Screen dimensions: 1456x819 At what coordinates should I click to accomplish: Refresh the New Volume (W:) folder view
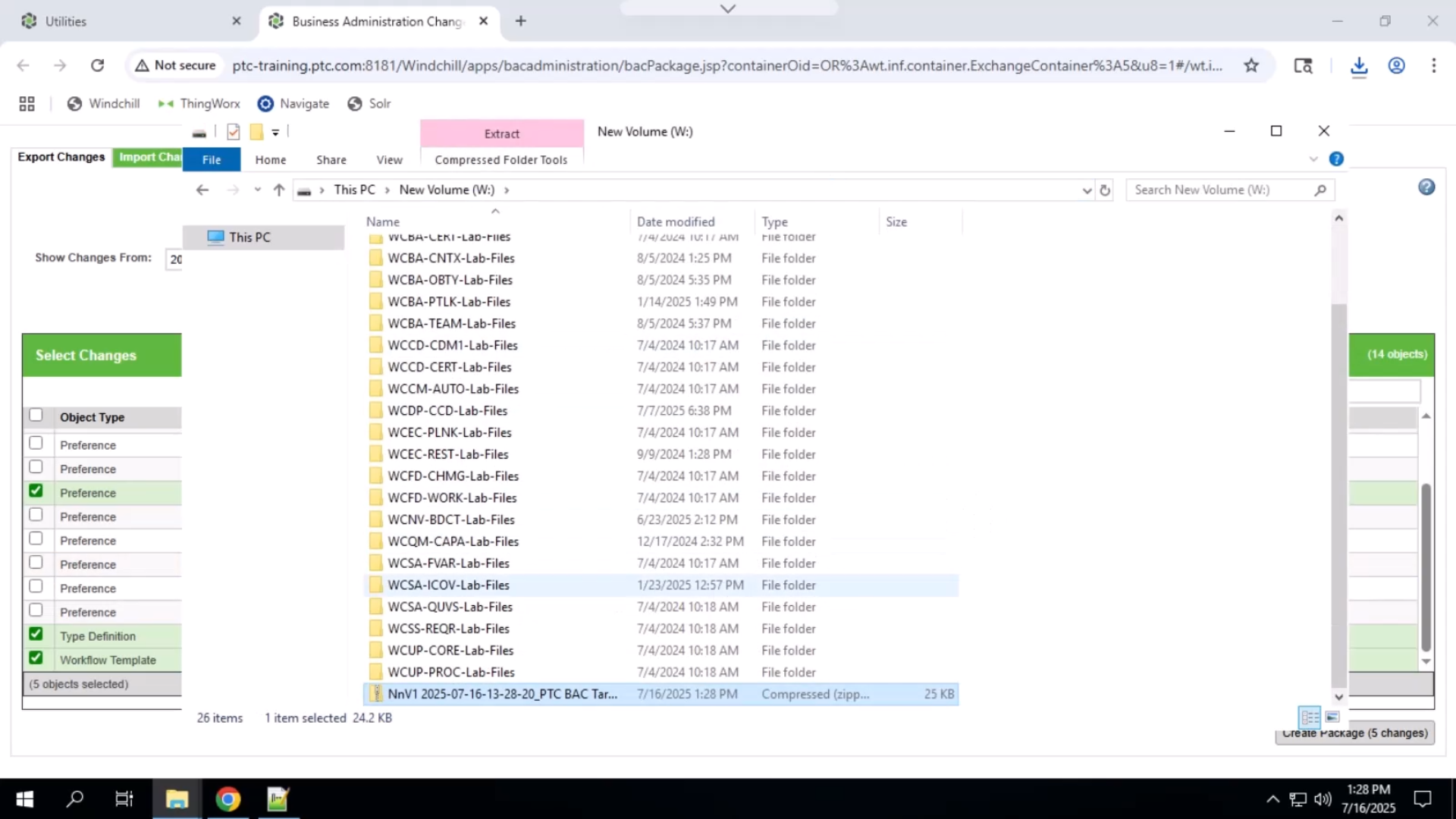1105,190
